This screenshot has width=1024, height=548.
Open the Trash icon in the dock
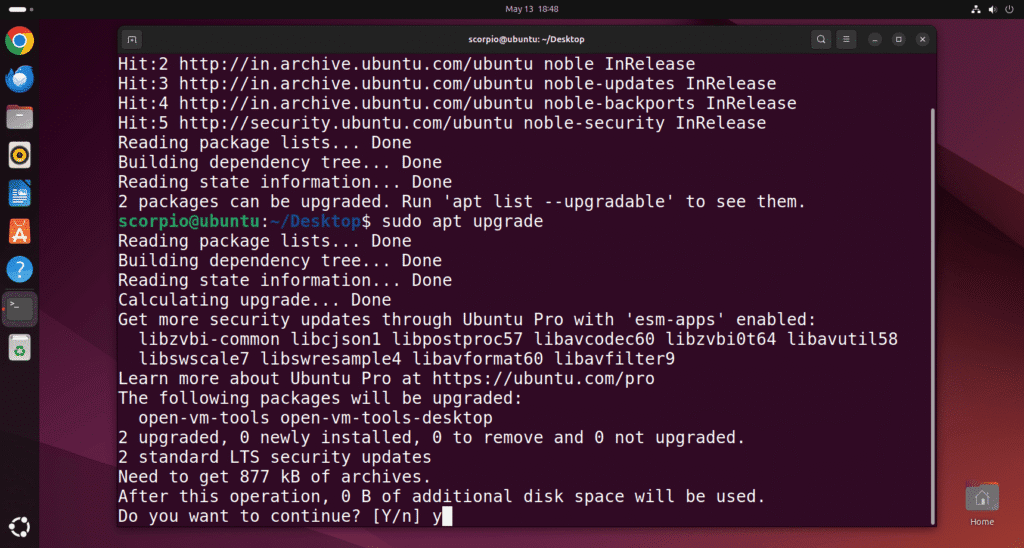tap(20, 347)
